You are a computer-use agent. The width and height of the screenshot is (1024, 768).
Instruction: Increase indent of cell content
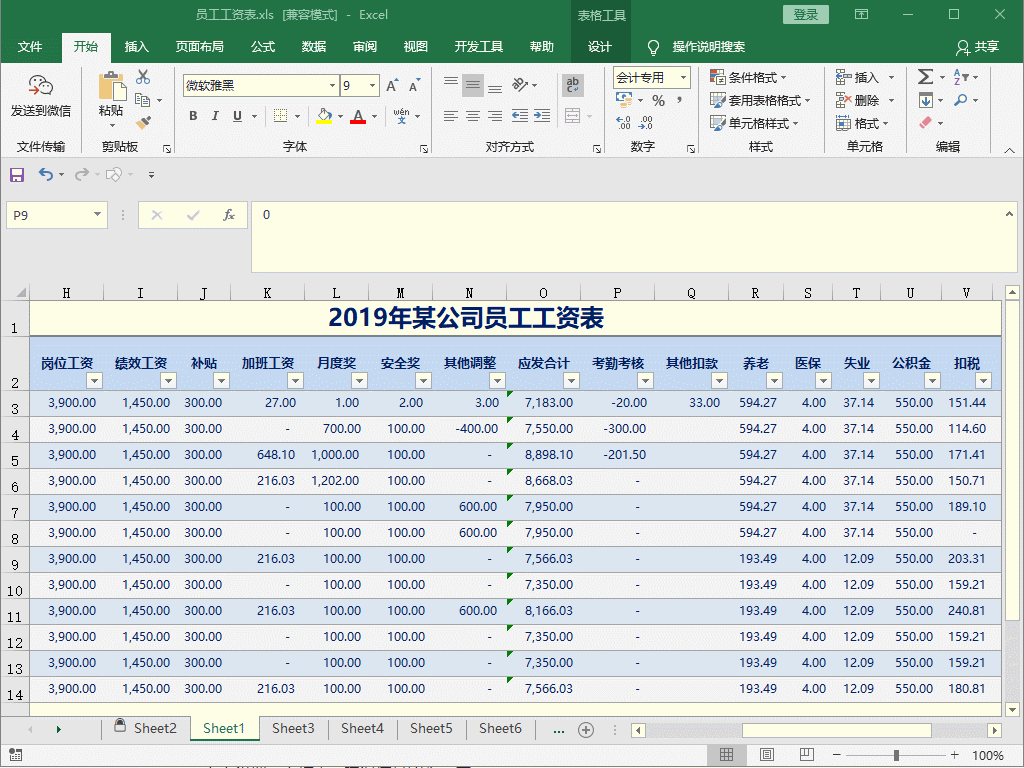click(x=542, y=116)
